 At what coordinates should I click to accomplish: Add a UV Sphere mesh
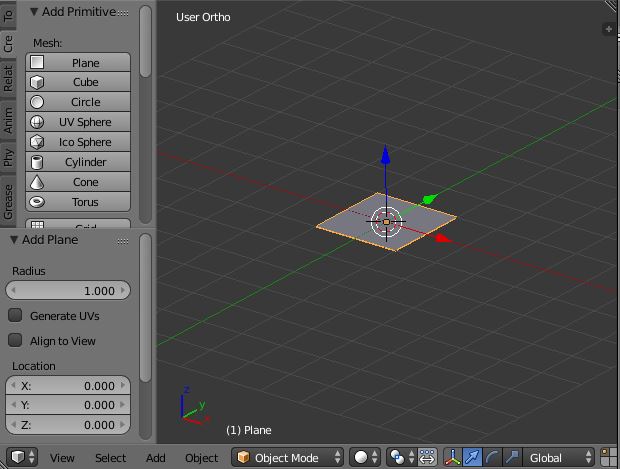[x=78, y=122]
